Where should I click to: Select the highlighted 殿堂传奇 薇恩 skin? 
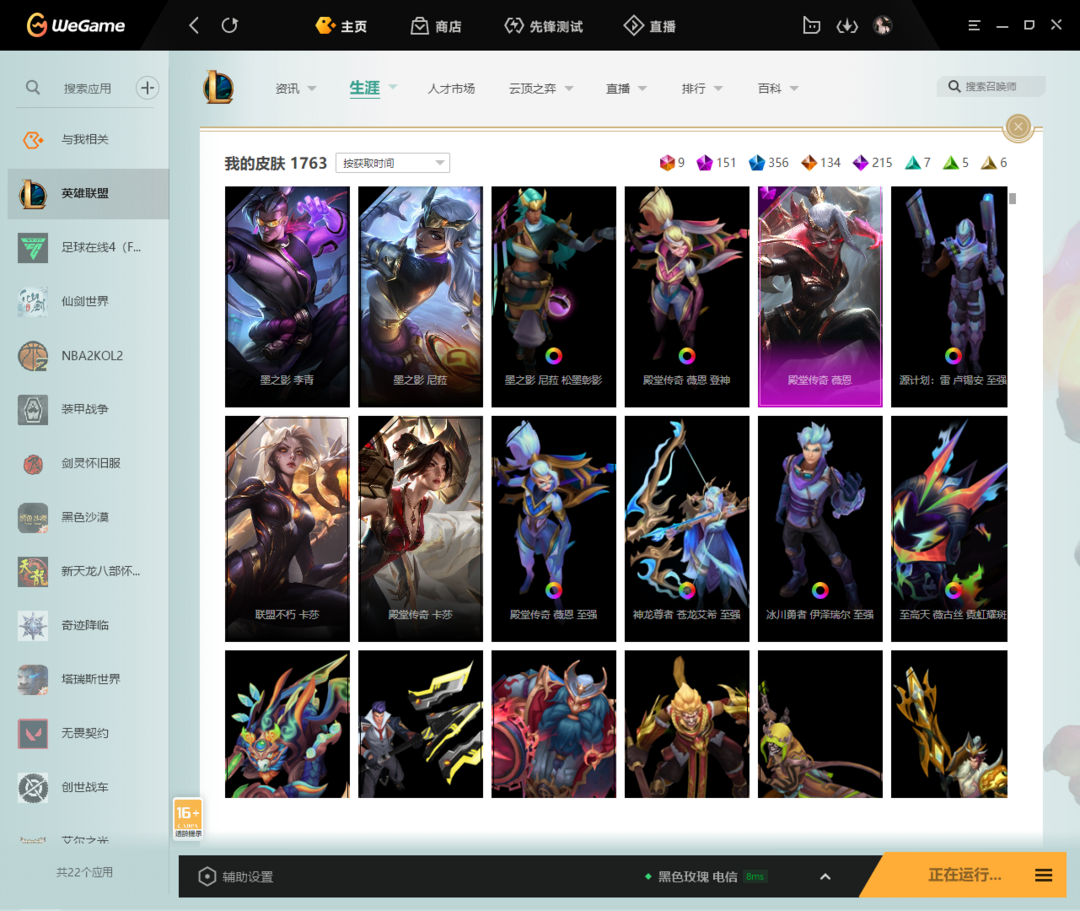[x=820, y=297]
